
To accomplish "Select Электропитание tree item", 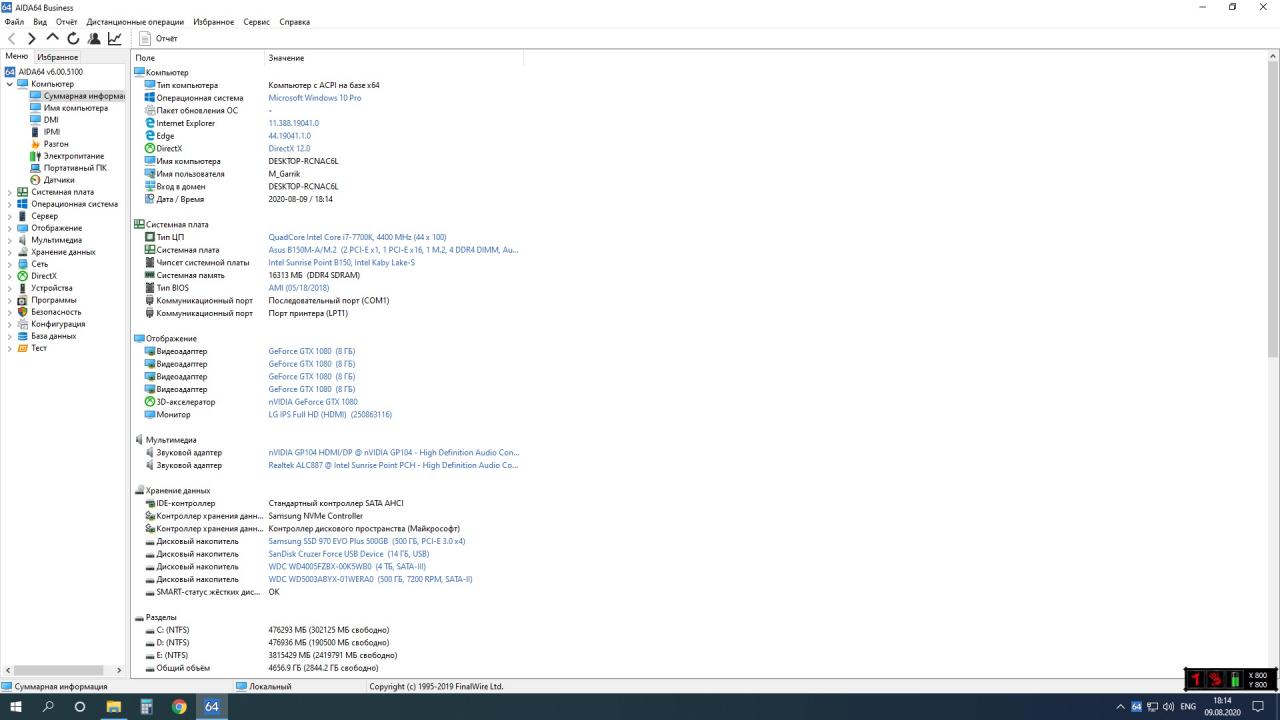I will point(73,156).
